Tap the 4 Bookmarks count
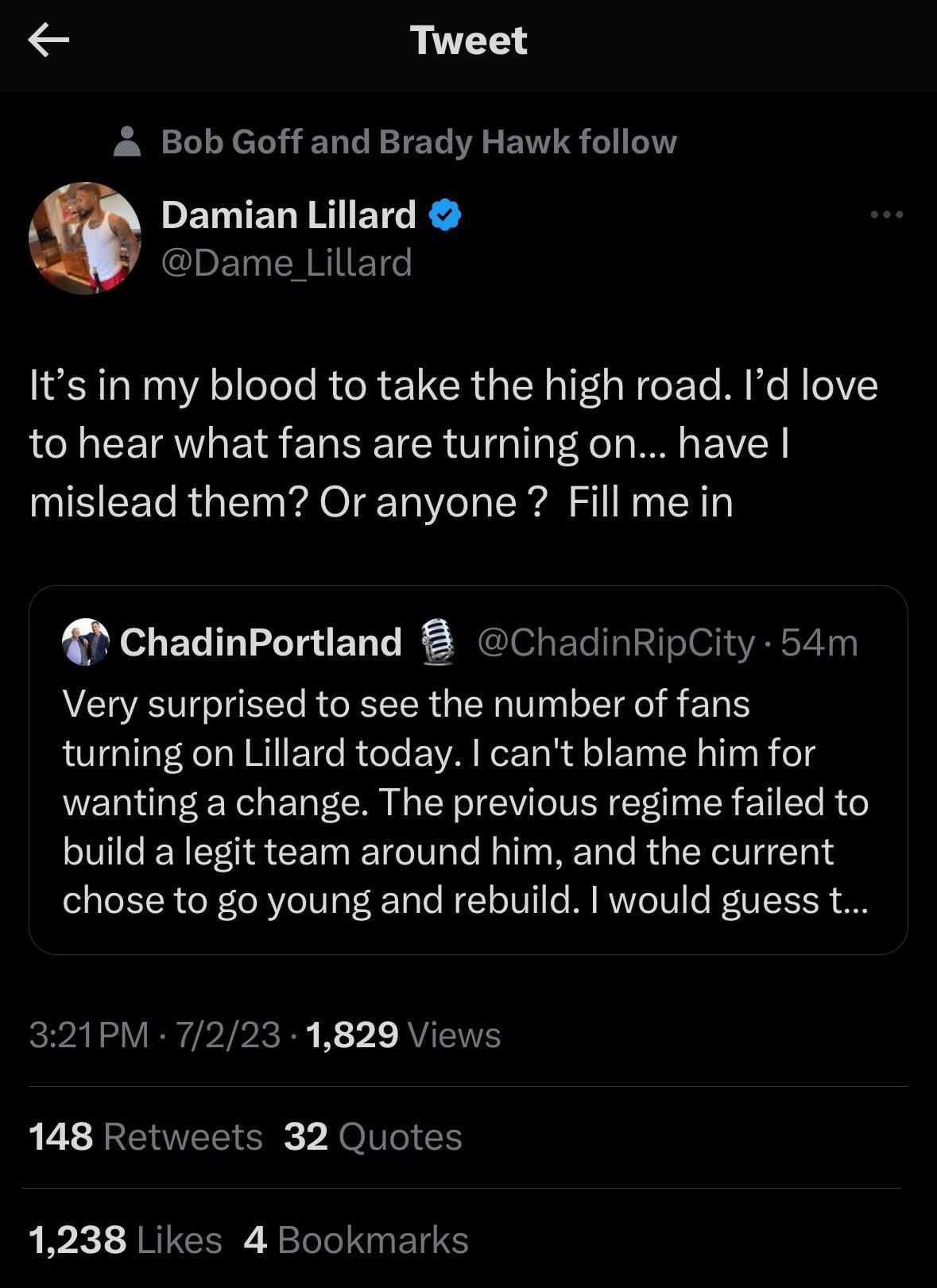Viewport: 937px width, 1288px height. pyautogui.click(x=356, y=1240)
